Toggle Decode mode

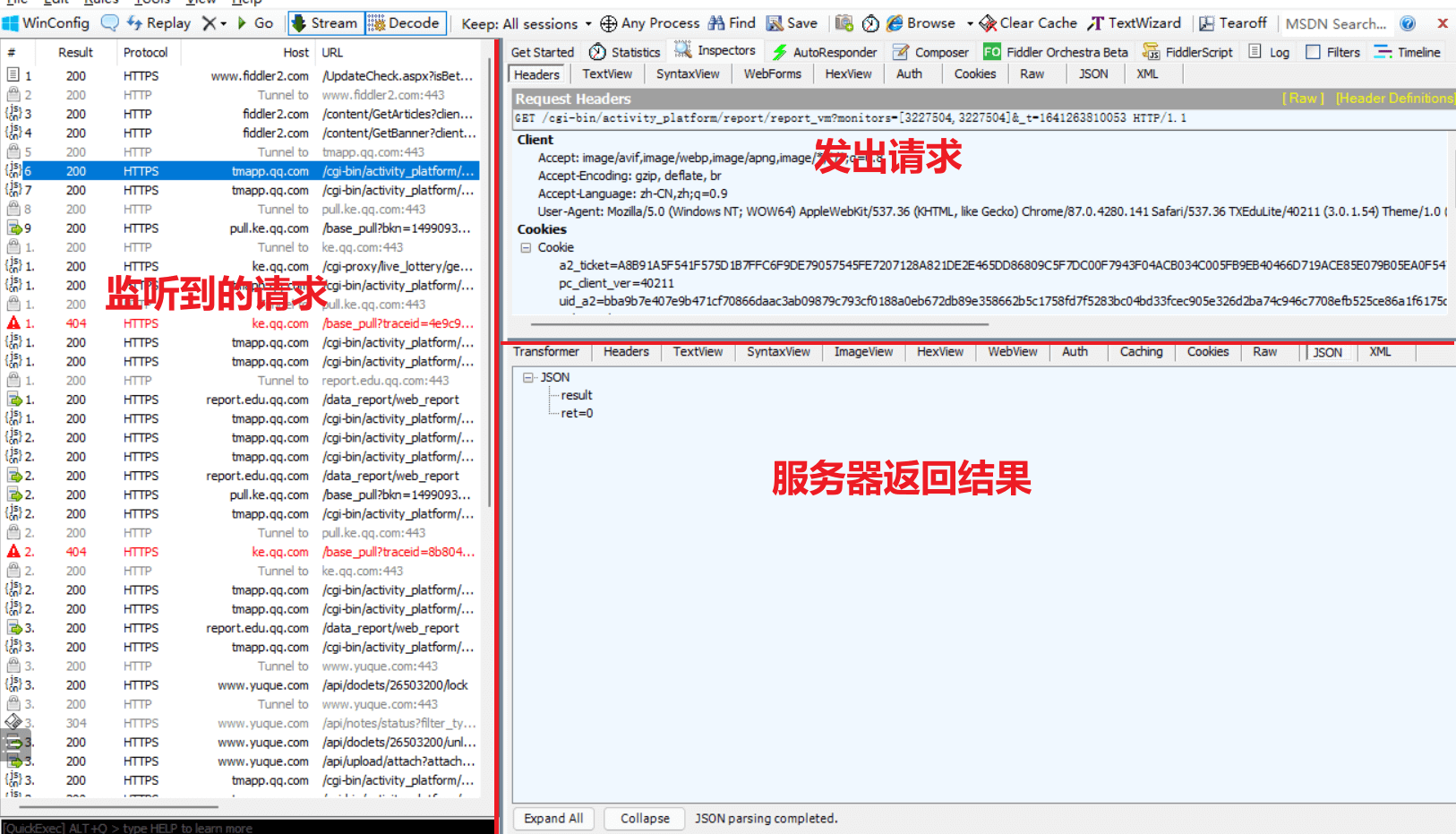[404, 23]
